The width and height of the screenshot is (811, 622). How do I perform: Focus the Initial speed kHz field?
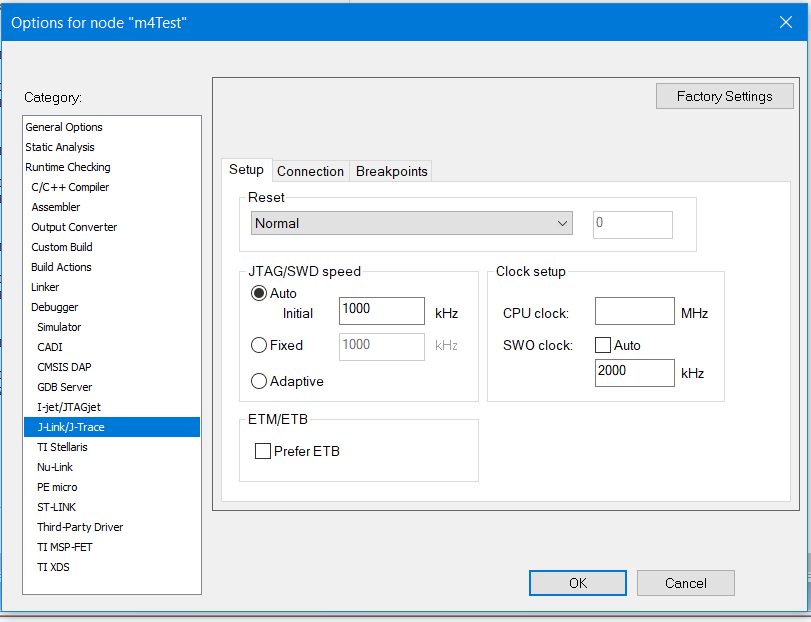(382, 310)
